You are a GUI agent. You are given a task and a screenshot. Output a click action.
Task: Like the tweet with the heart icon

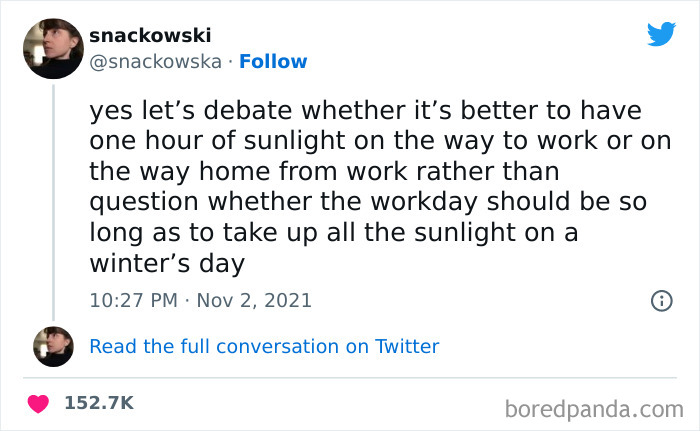[x=39, y=403]
